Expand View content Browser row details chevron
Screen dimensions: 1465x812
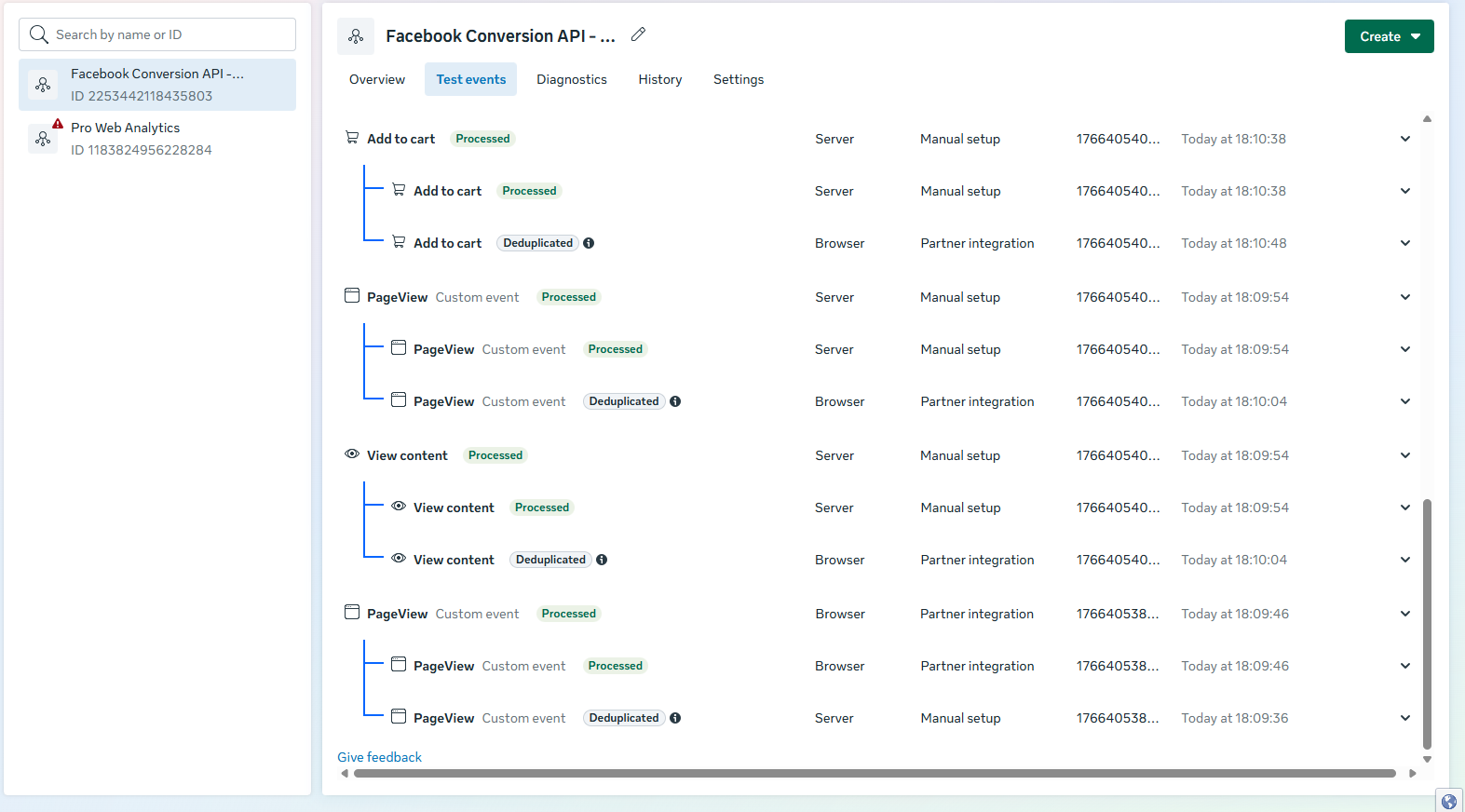(x=1404, y=560)
